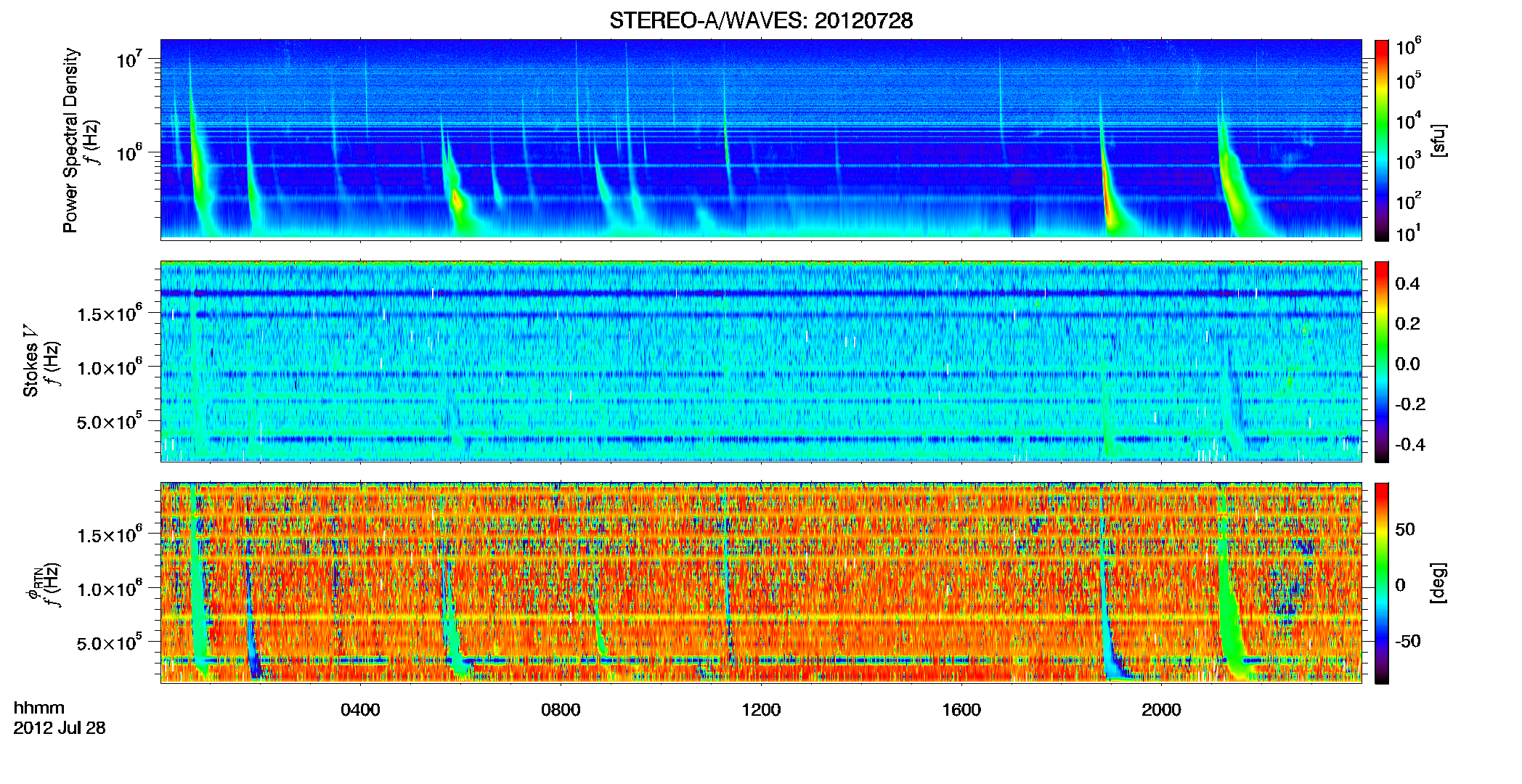Click the 1.0×10^6 tick on φRTN panel

click(x=110, y=588)
